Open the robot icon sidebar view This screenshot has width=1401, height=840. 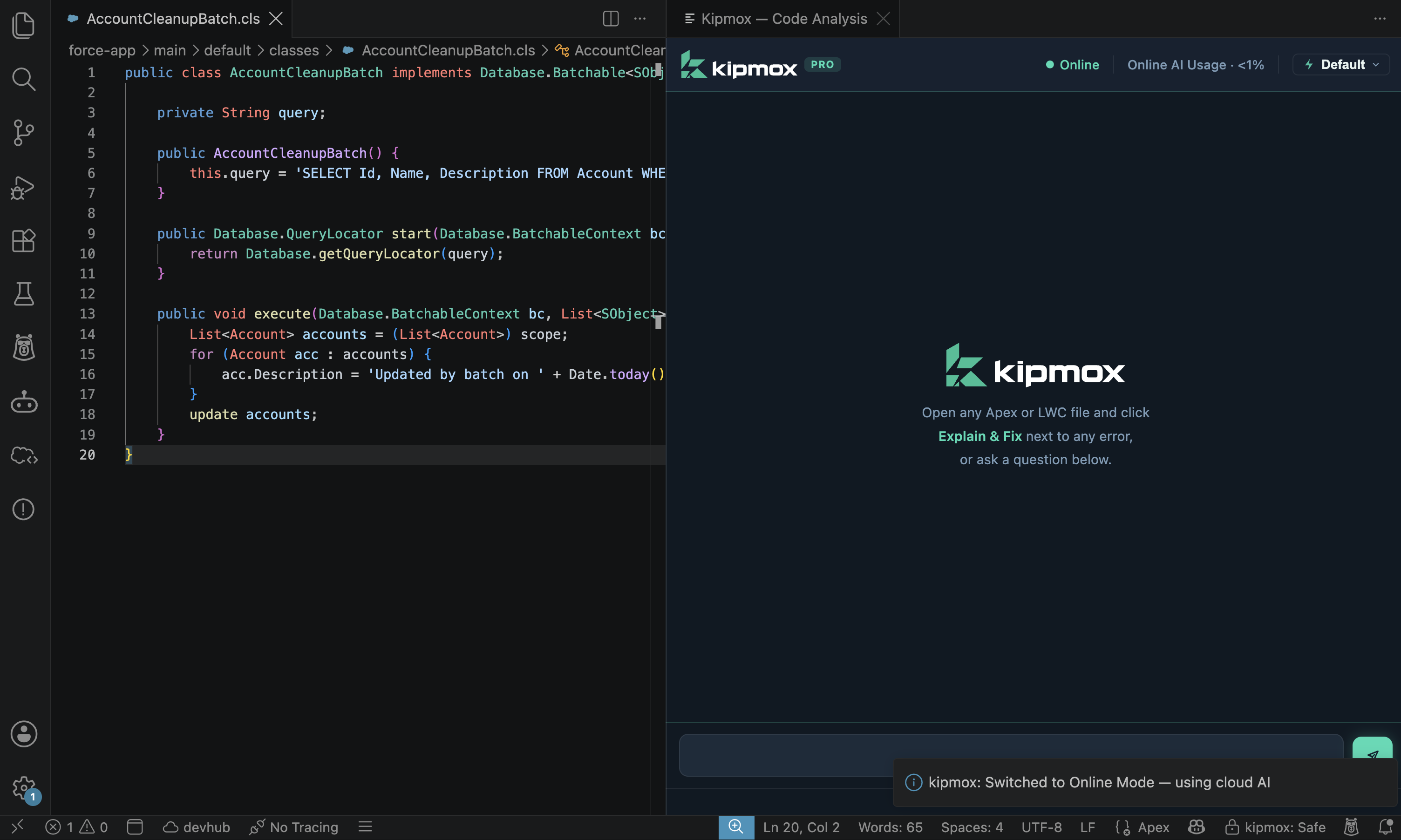click(23, 402)
